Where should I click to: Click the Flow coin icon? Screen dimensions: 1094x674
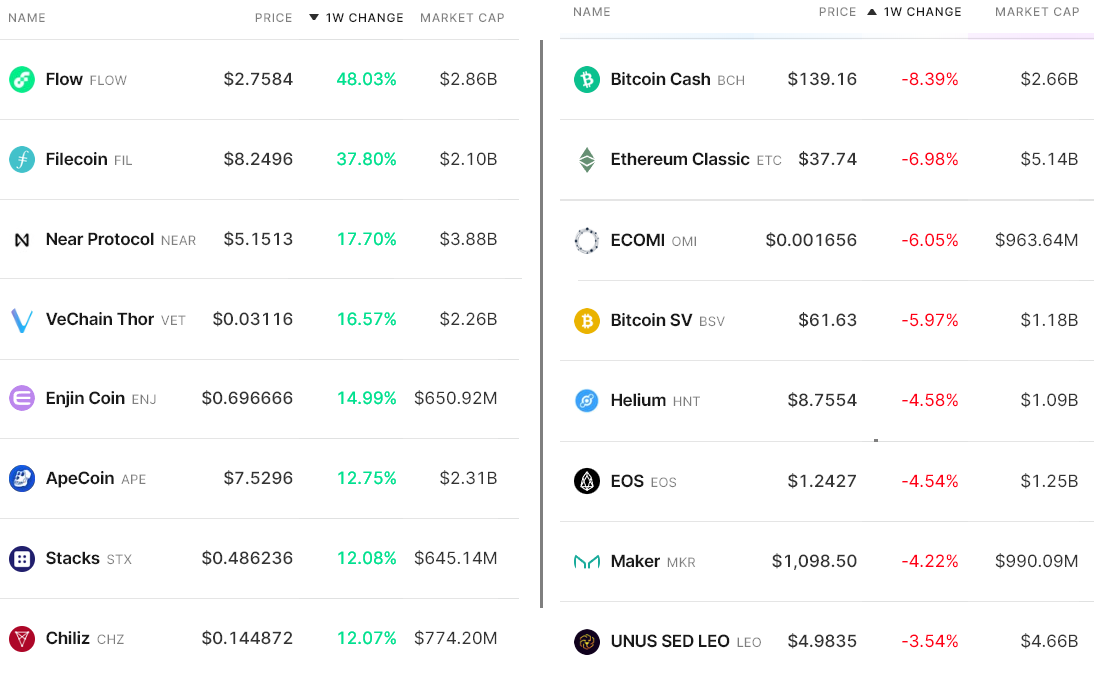pyautogui.click(x=22, y=80)
